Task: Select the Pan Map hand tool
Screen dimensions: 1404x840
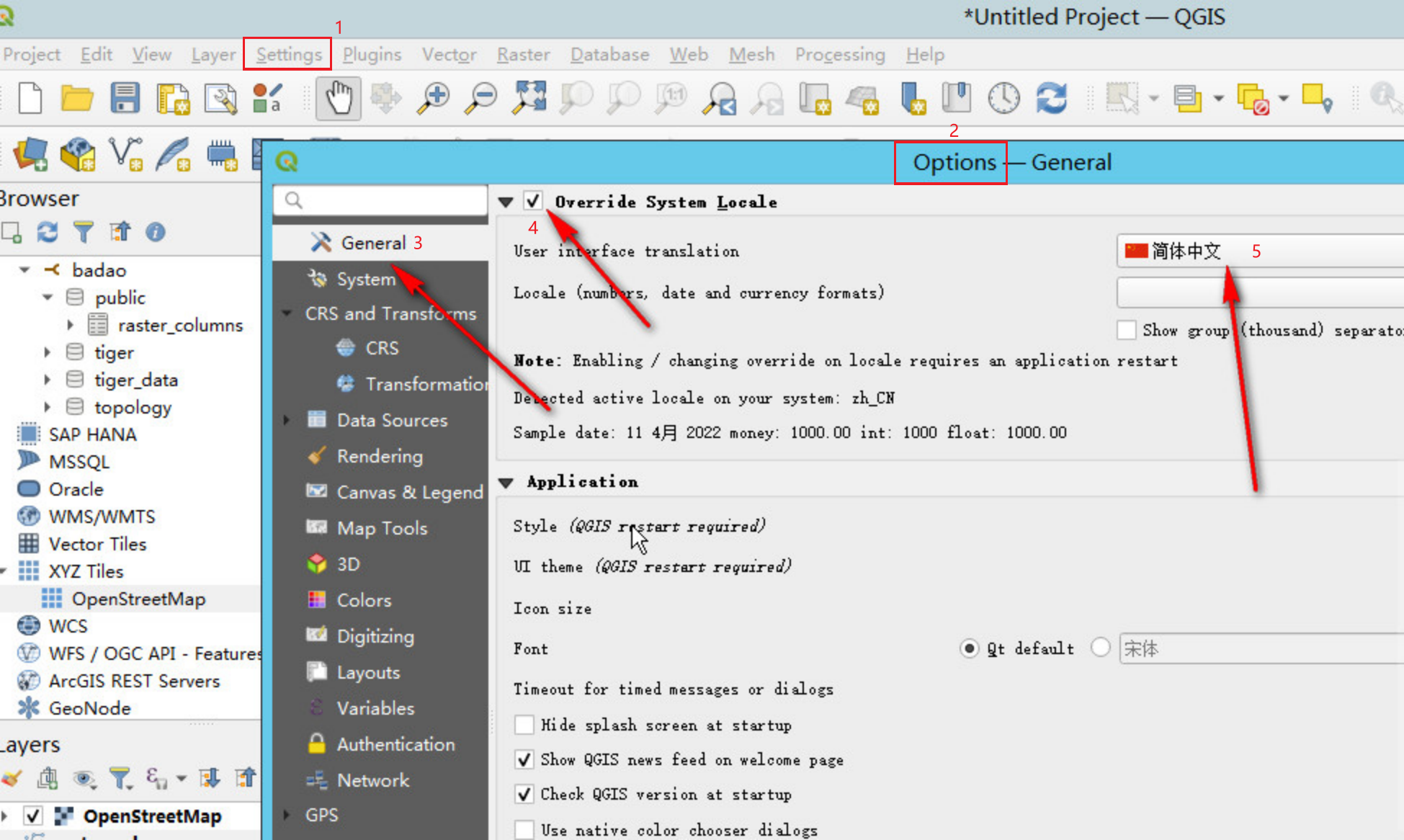Action: (x=338, y=98)
